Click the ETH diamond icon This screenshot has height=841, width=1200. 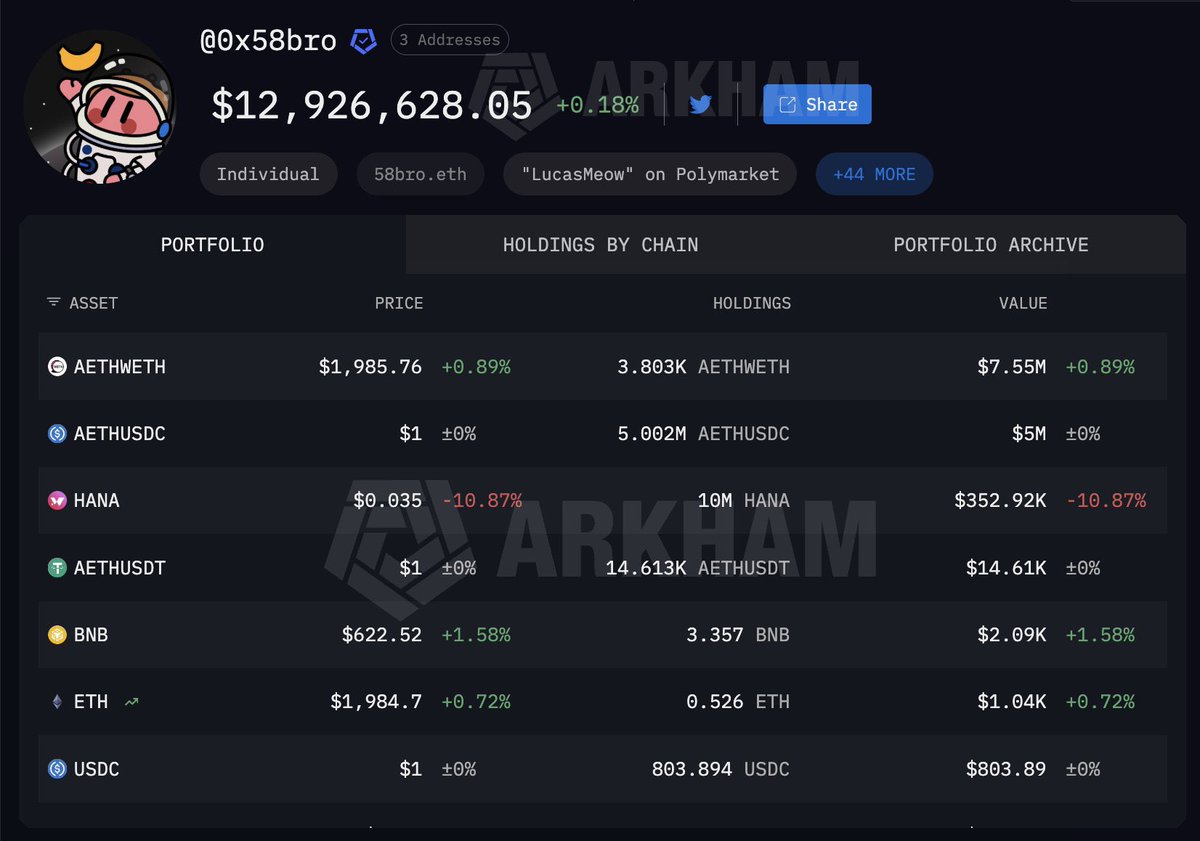point(57,702)
